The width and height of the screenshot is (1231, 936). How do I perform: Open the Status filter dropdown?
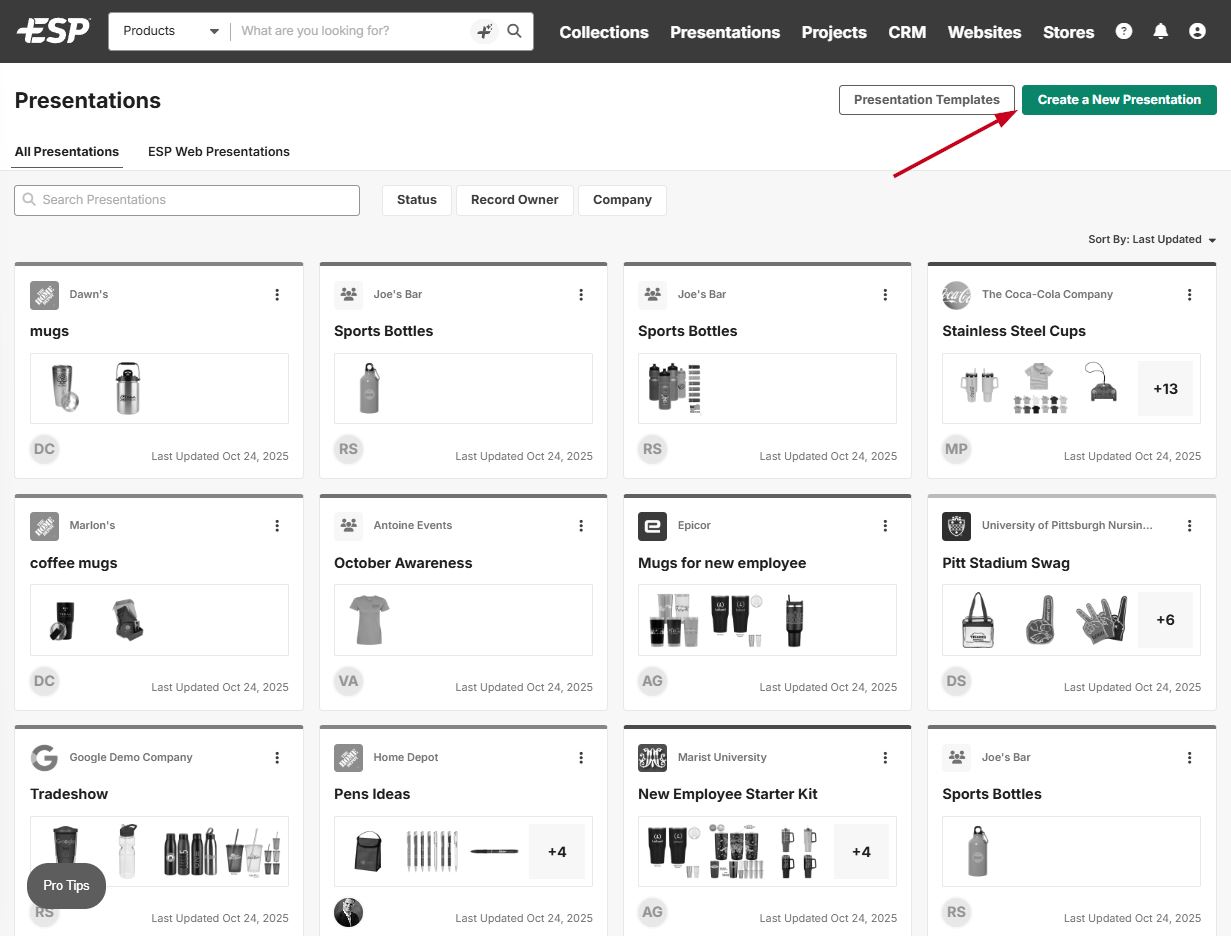[x=416, y=200]
